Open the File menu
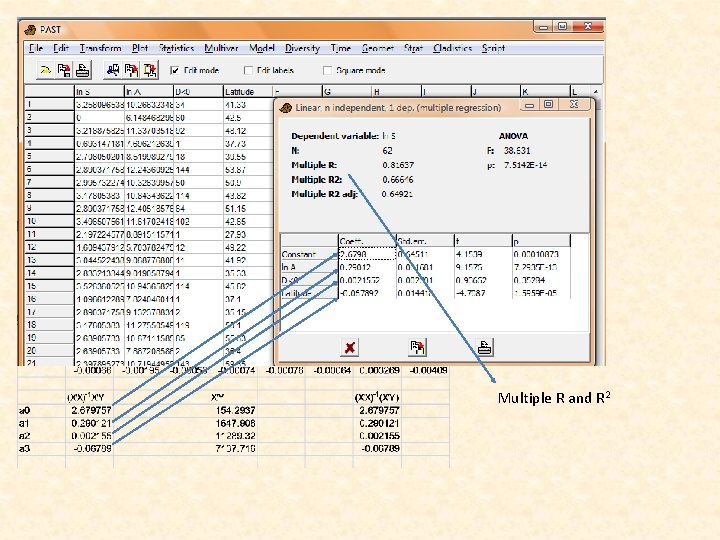This screenshot has height=540, width=720. [x=36, y=48]
